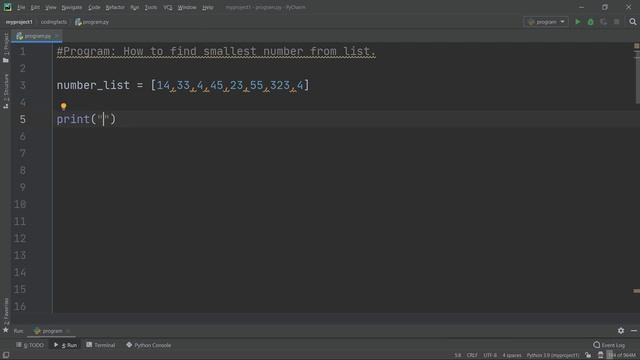Close the program tab in Run panel
The height and width of the screenshot is (360, 640).
point(68,331)
